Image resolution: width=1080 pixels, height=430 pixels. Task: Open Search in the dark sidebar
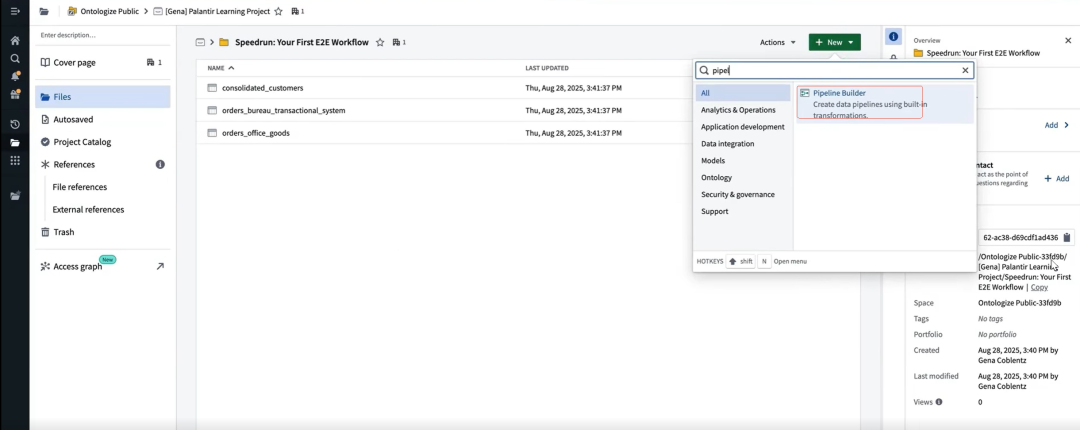[14, 59]
